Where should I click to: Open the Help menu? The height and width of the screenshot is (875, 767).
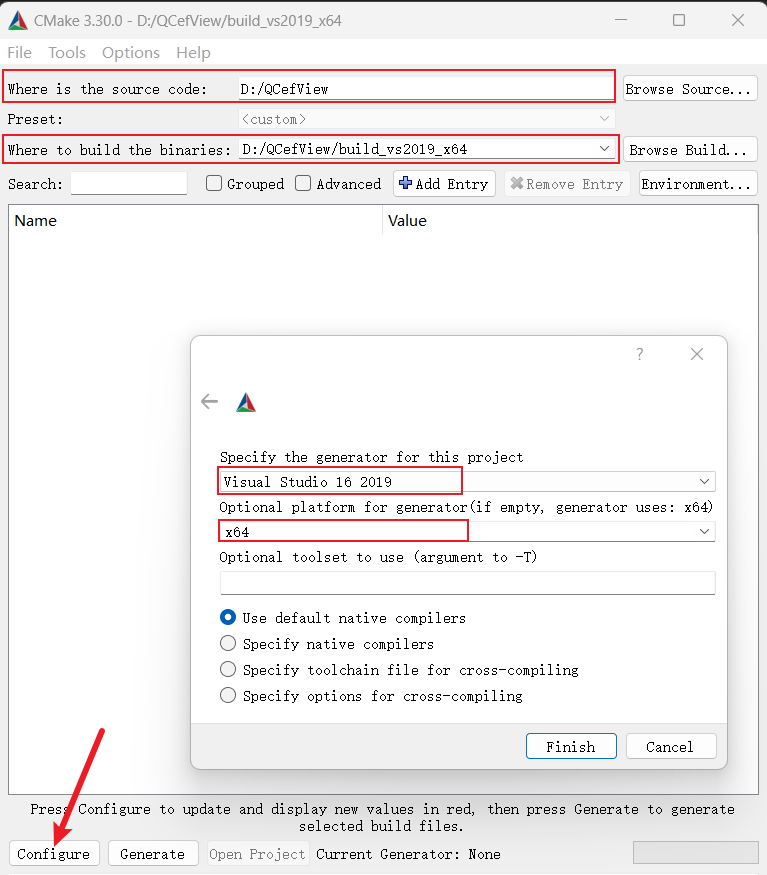pyautogui.click(x=193, y=52)
